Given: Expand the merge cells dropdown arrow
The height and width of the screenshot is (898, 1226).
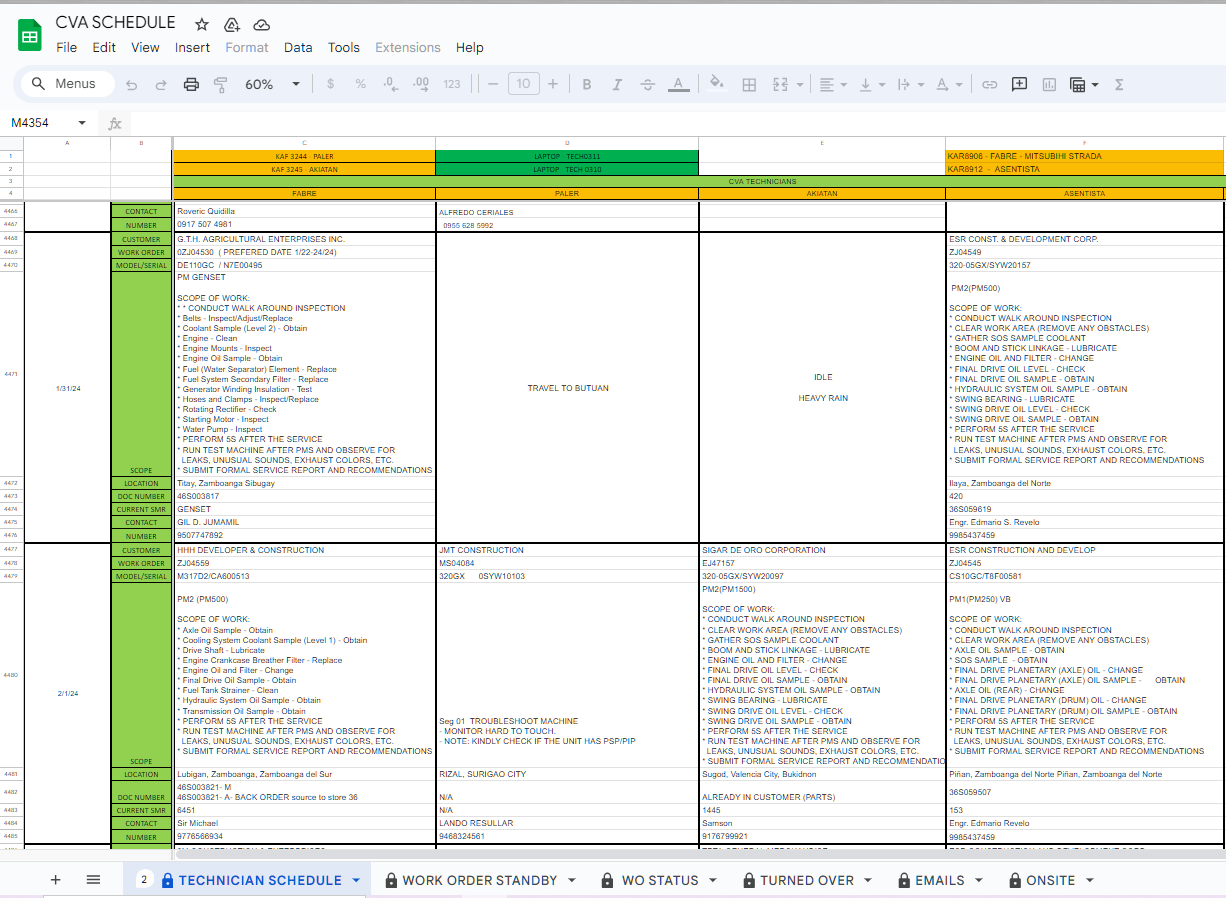Looking at the screenshot, I should (800, 84).
